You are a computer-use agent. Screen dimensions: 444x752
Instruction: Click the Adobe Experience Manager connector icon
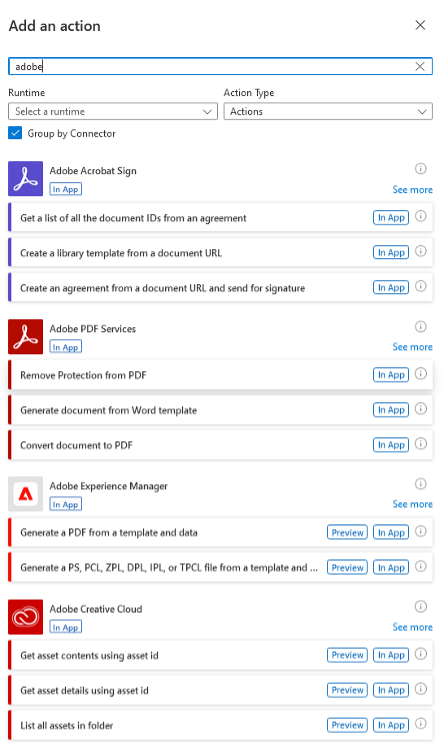point(25,494)
